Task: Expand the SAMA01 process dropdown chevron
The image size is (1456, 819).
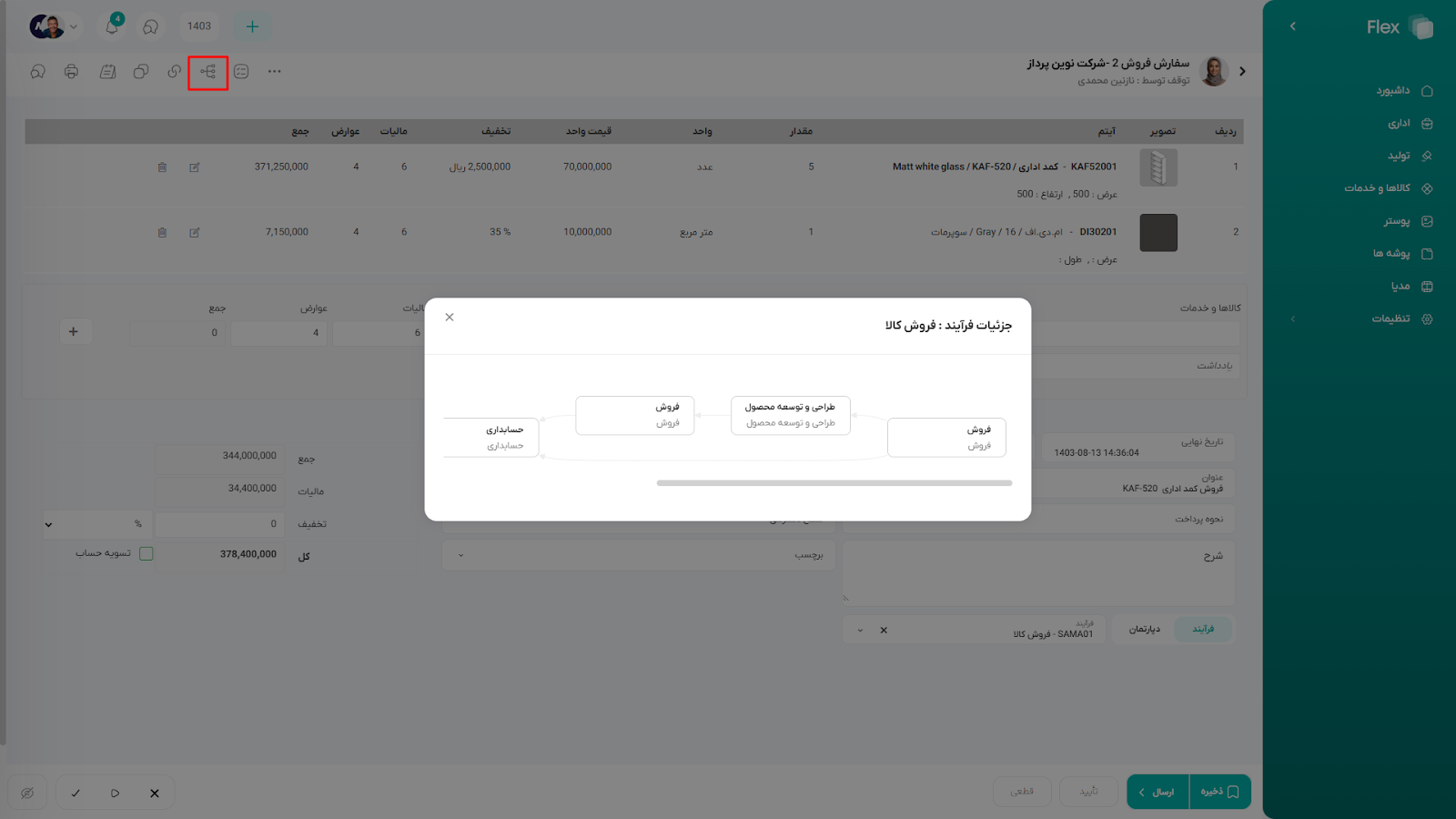Action: pos(860,630)
